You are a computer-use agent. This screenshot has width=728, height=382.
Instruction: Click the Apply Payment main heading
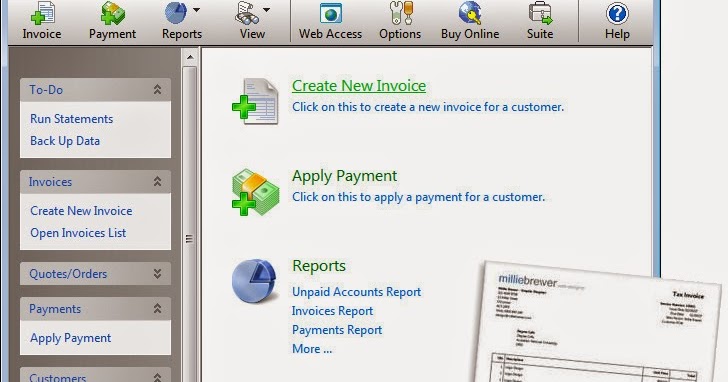point(344,176)
